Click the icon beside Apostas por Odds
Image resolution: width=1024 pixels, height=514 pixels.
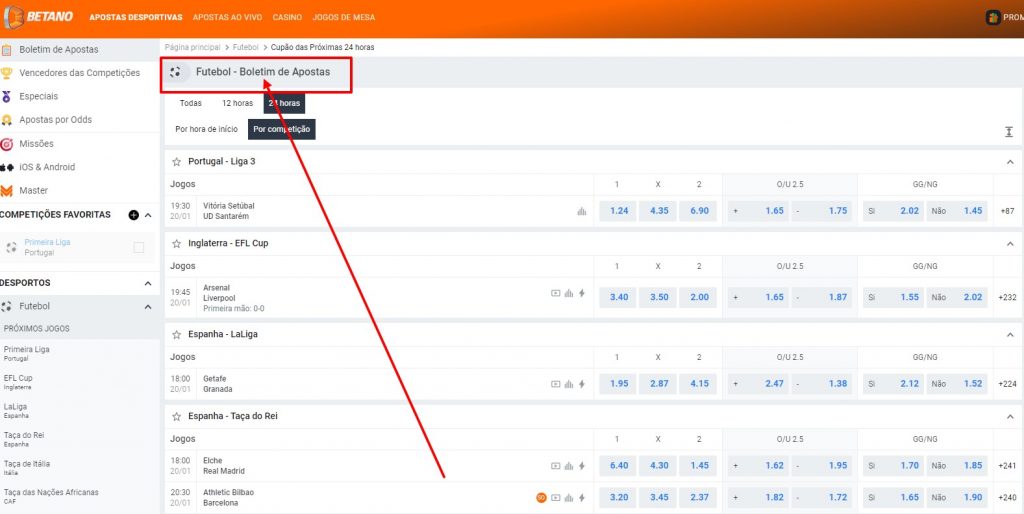point(7,120)
